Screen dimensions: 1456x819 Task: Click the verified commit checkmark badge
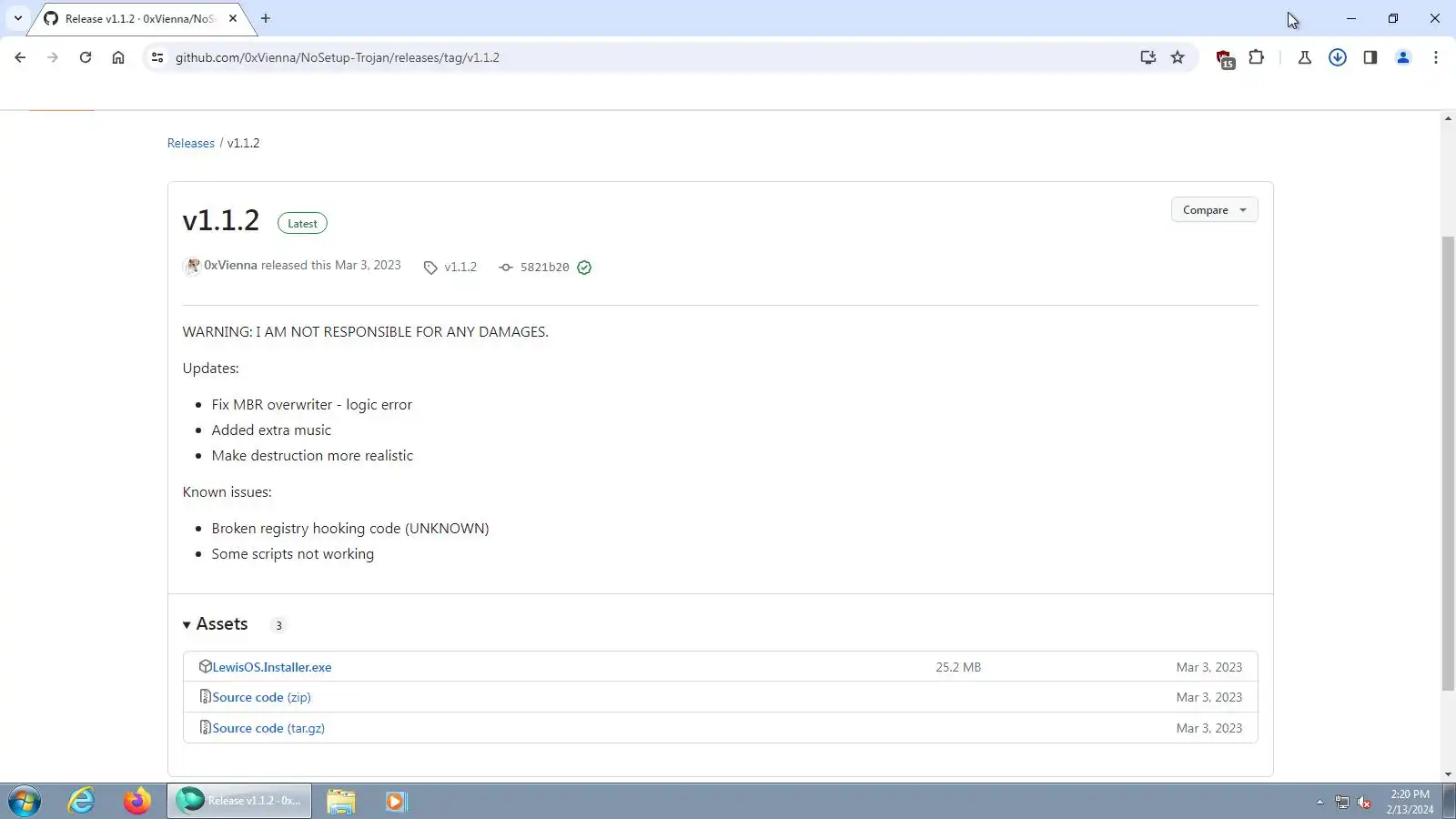(x=584, y=268)
